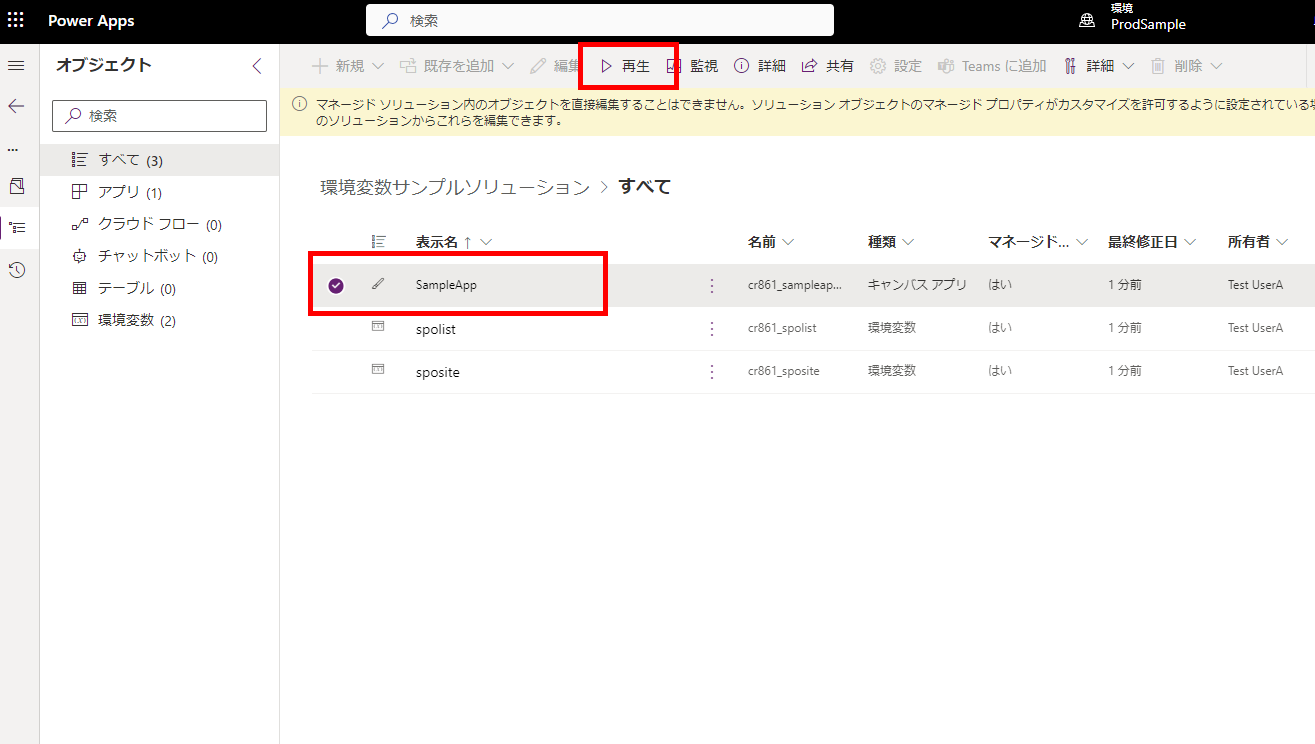The height and width of the screenshot is (744, 1315).
Task: Open the more commands menu for spolist
Action: [711, 327]
